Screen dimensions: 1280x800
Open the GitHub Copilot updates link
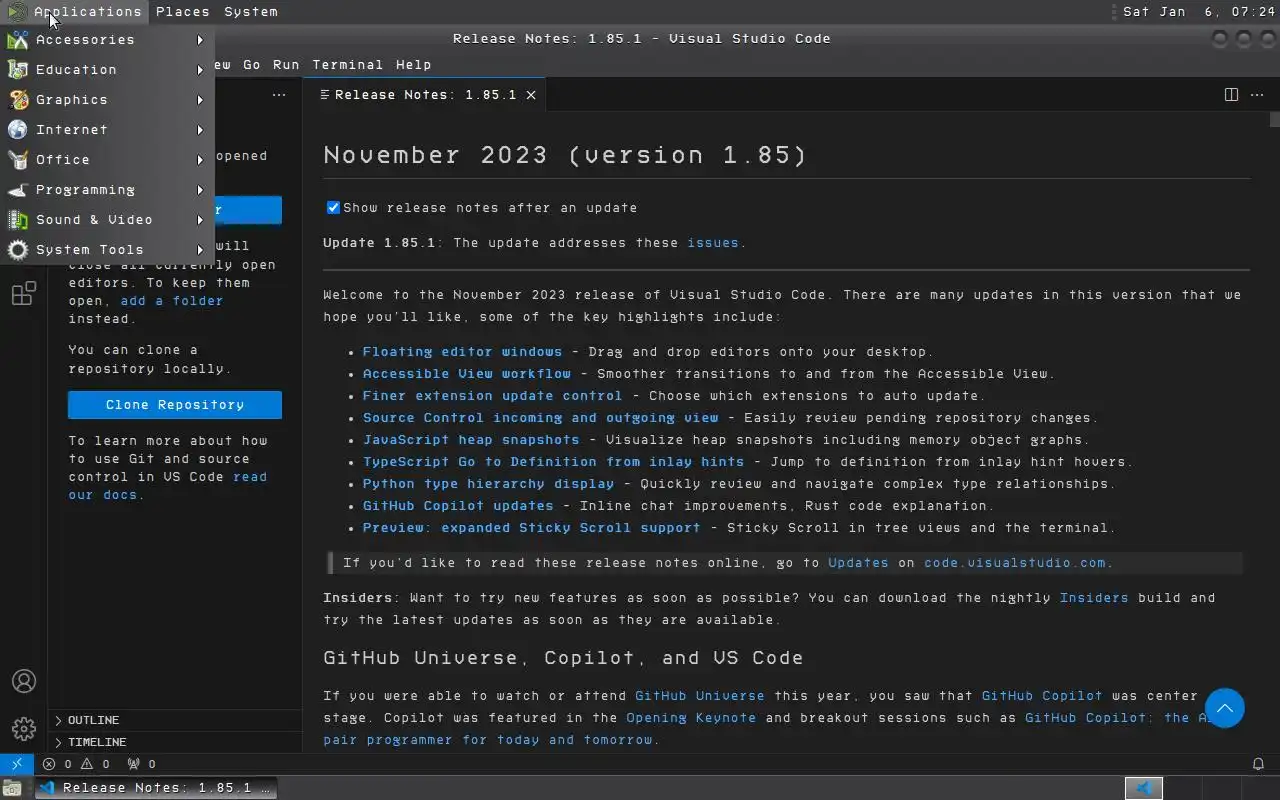click(x=458, y=506)
